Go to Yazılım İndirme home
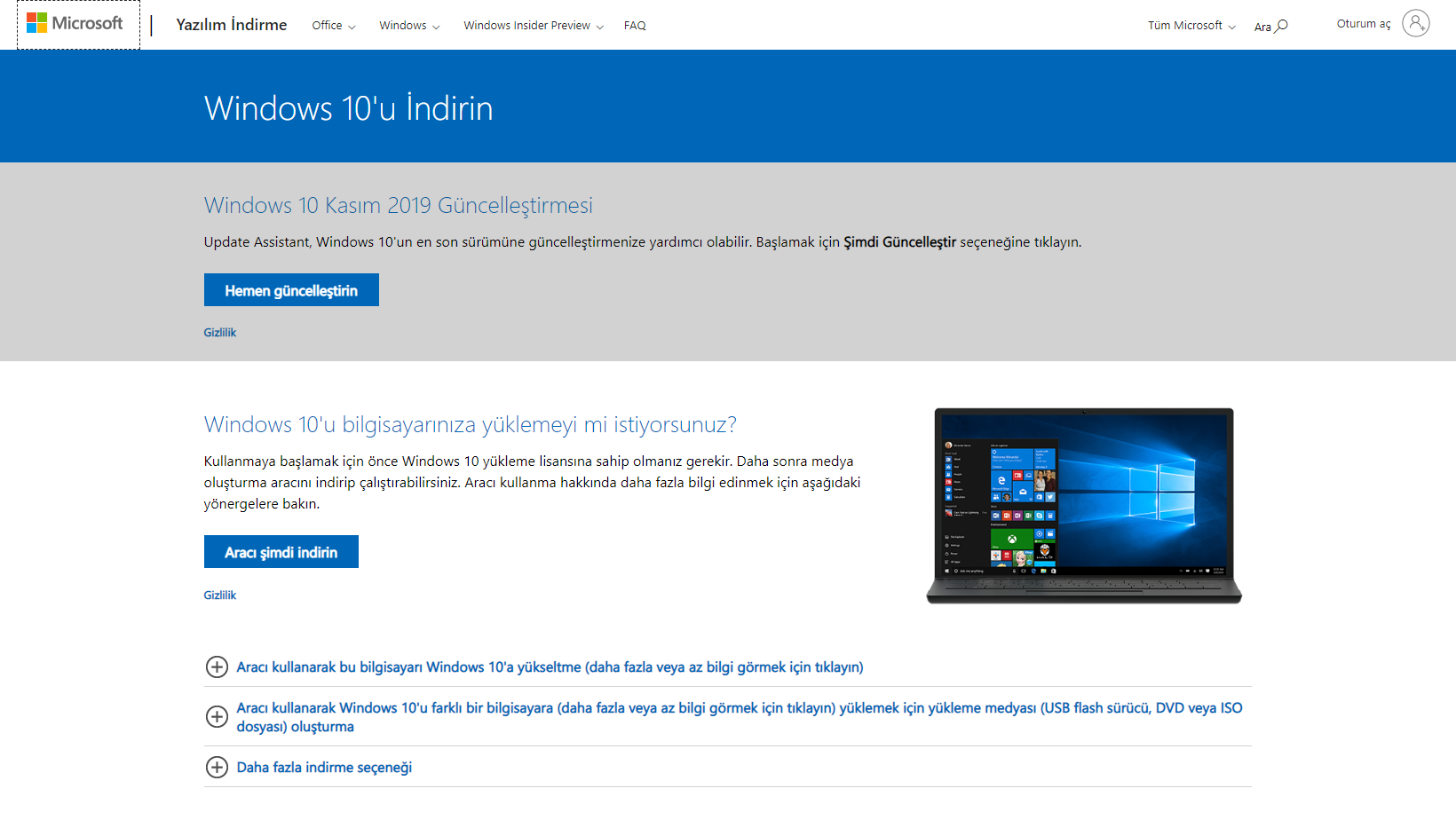This screenshot has height=828, width=1456. click(x=232, y=25)
